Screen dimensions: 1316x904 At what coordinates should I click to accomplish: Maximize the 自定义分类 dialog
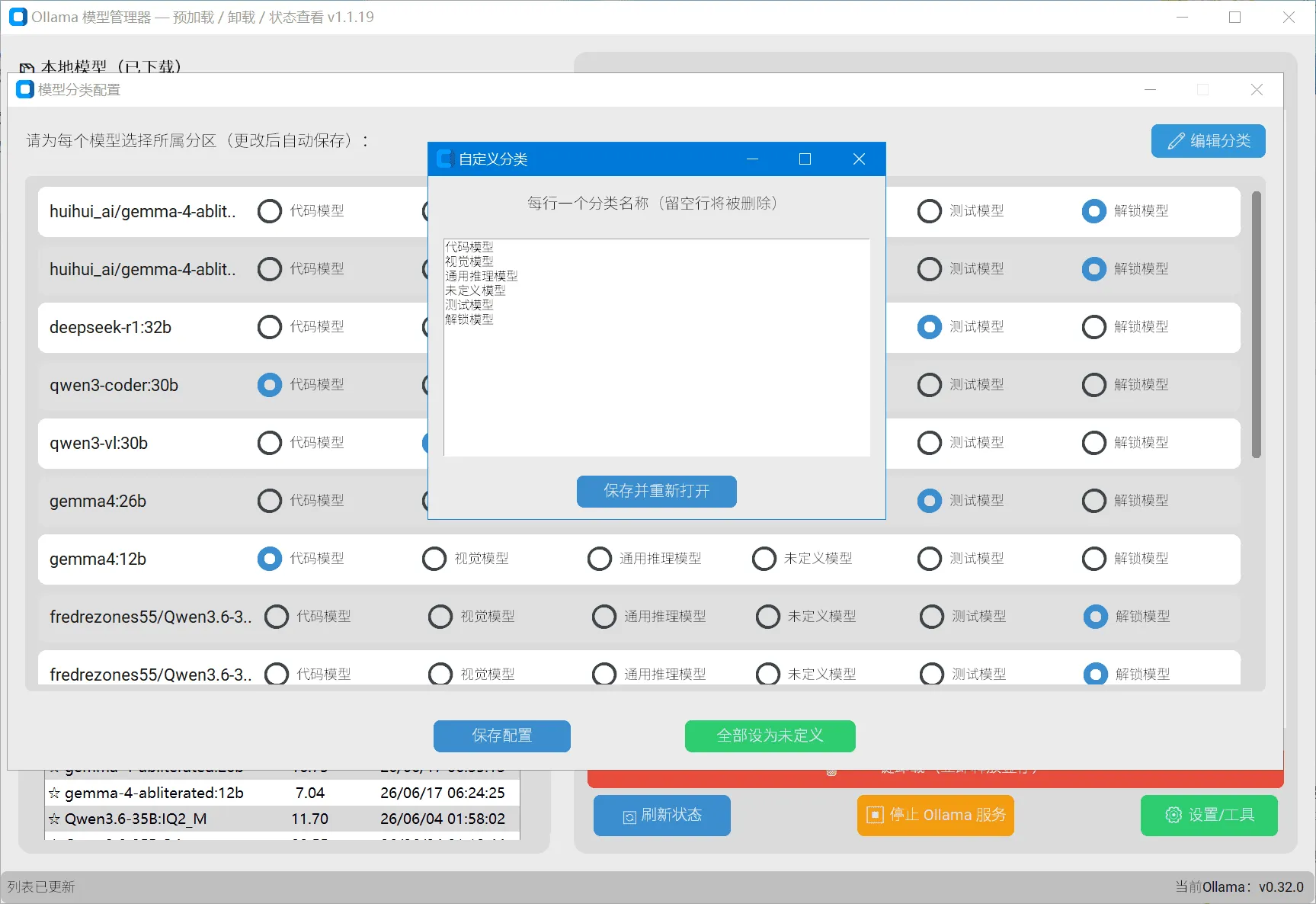click(805, 159)
